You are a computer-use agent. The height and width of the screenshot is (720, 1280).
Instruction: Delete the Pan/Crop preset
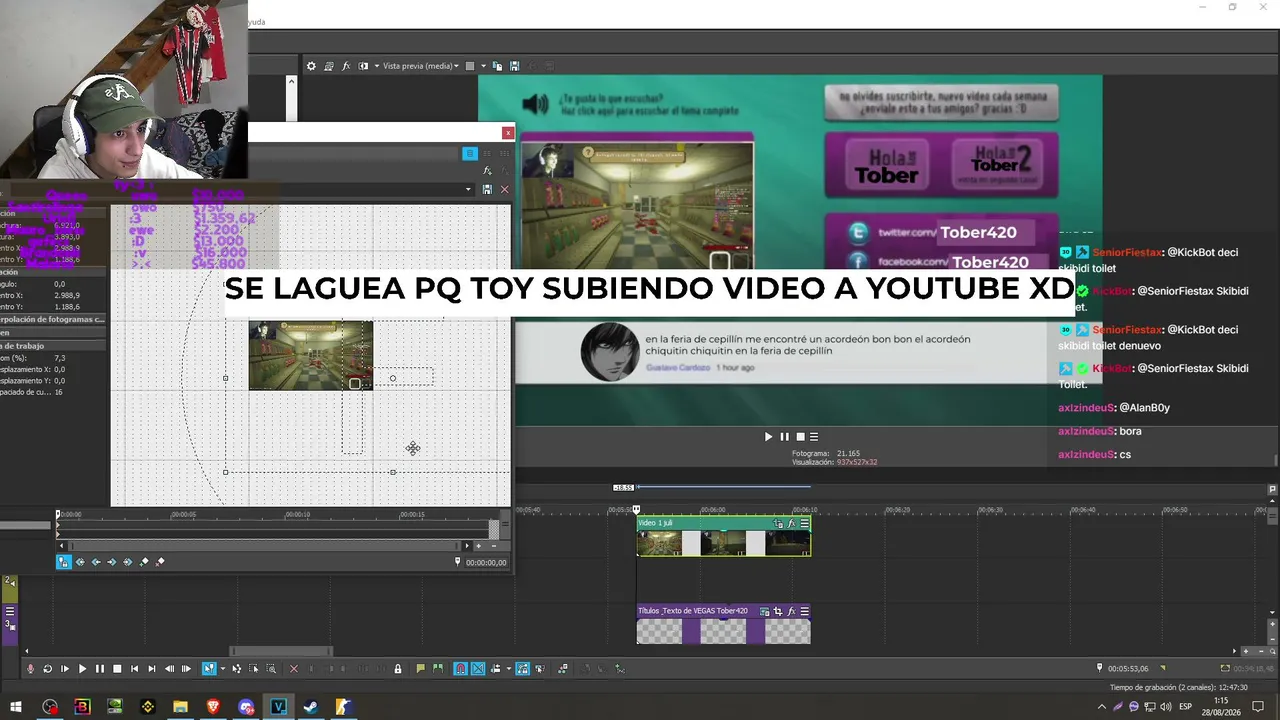coord(504,189)
